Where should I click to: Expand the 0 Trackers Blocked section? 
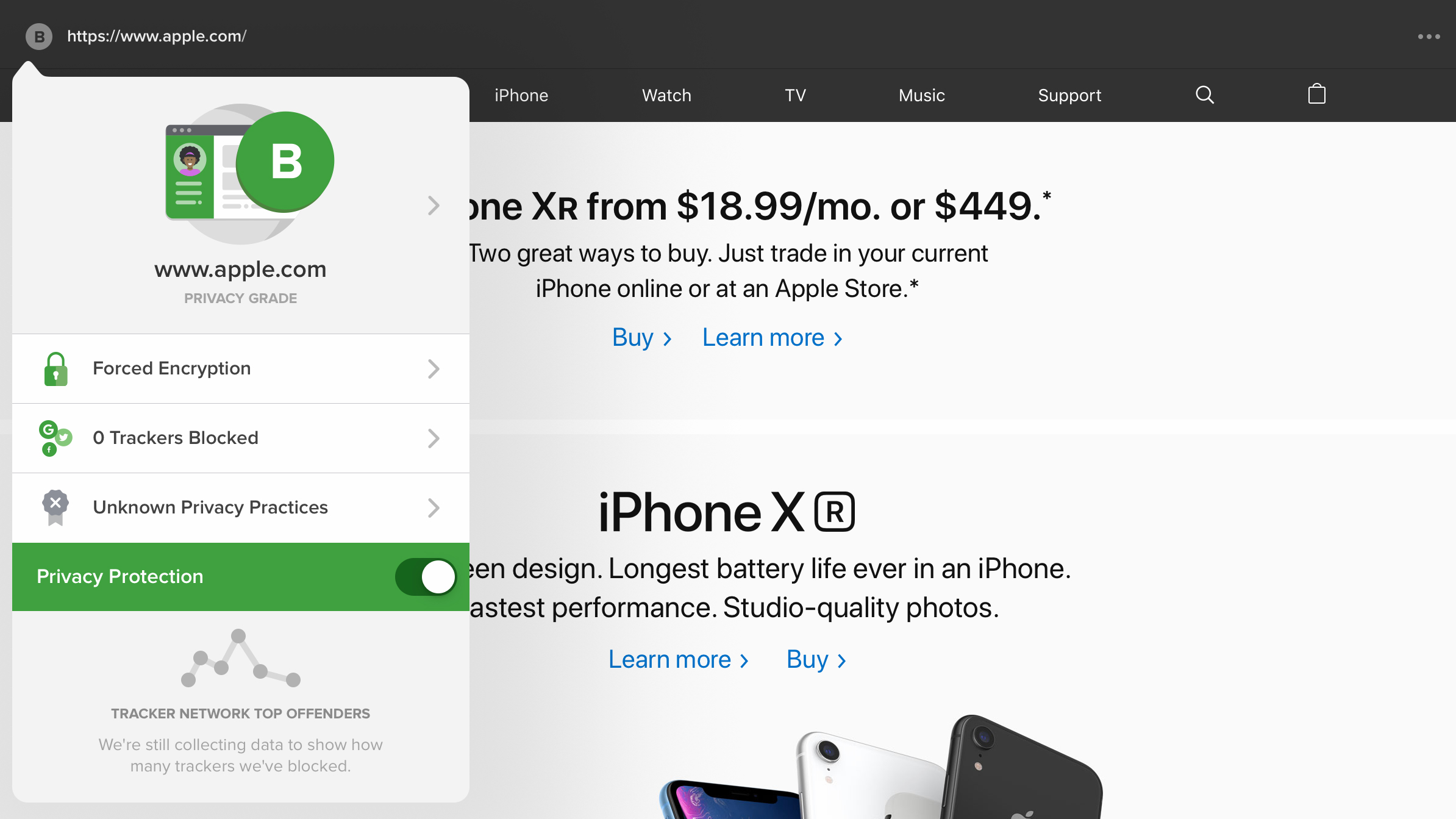pos(433,438)
